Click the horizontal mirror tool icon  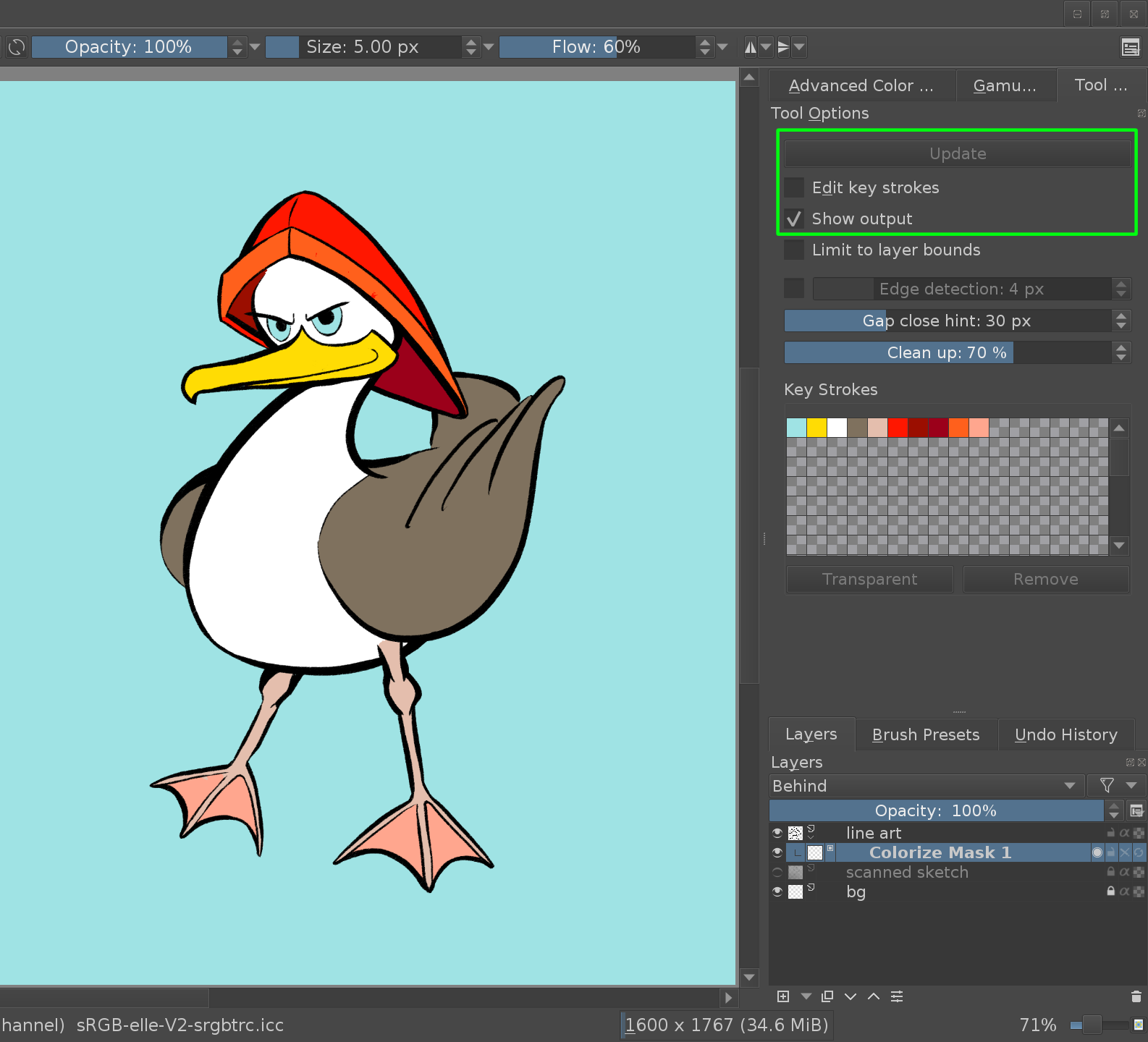[x=751, y=48]
